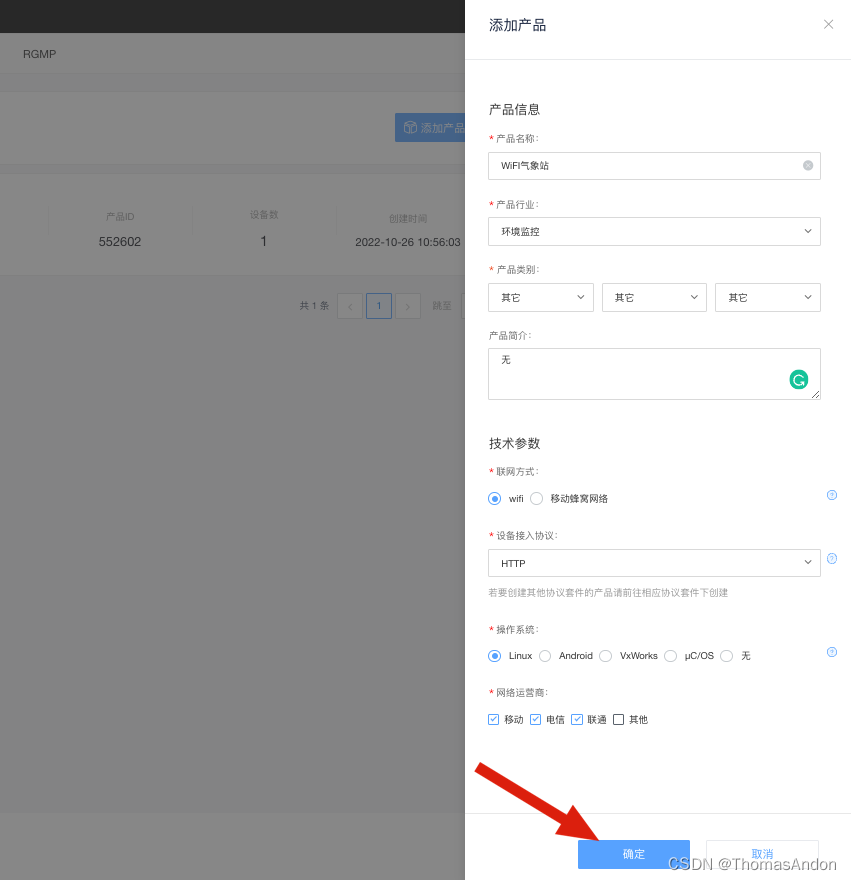
Task: Click the 产品信息 section heading
Action: (x=514, y=109)
